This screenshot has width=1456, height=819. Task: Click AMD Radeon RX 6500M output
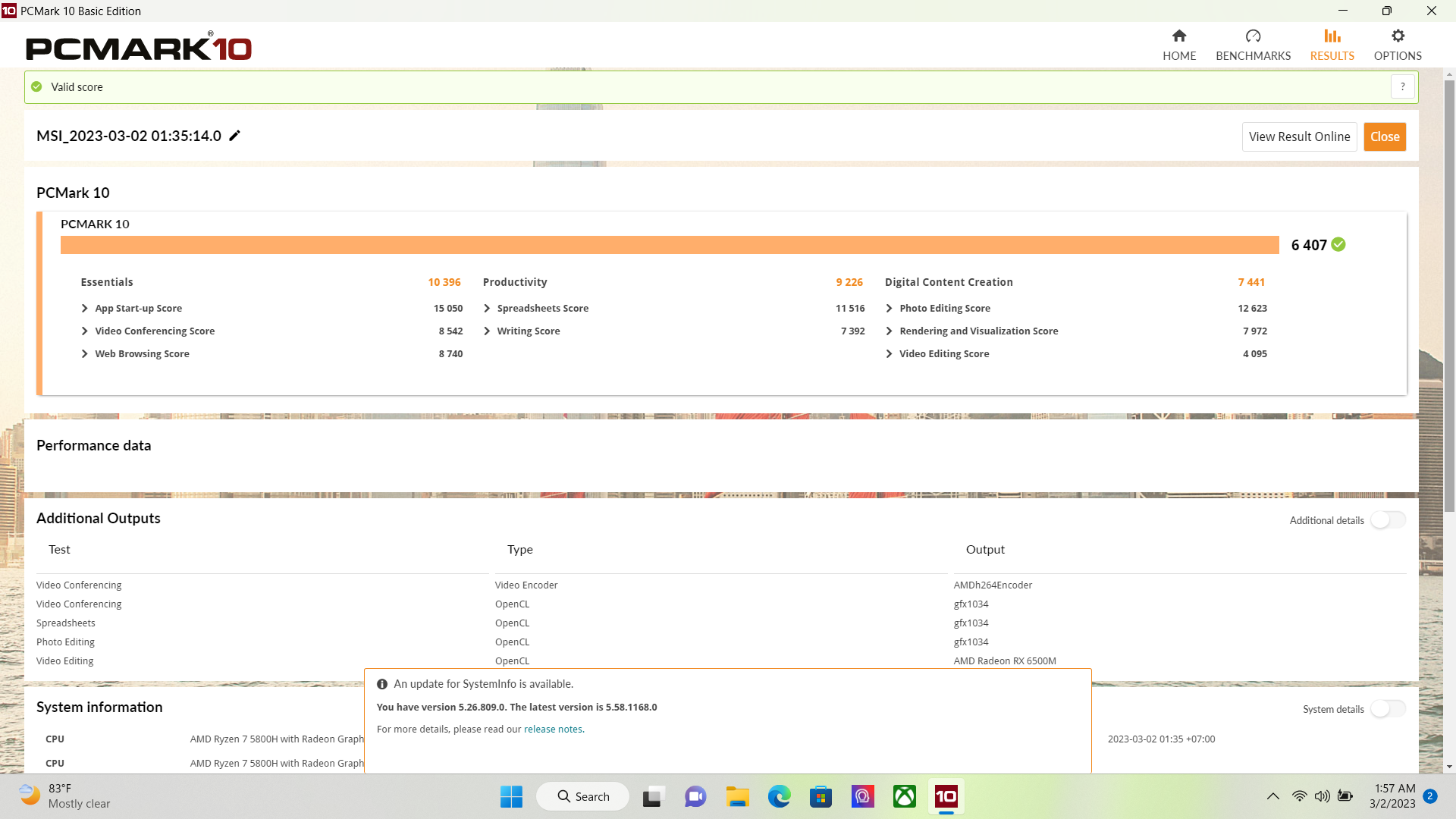[1005, 661]
